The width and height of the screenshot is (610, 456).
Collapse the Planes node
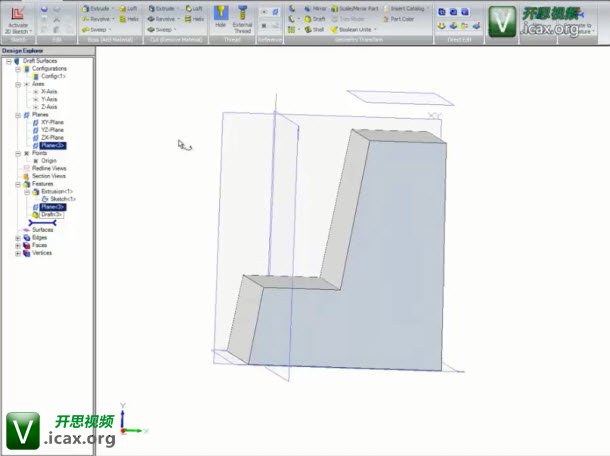18,115
